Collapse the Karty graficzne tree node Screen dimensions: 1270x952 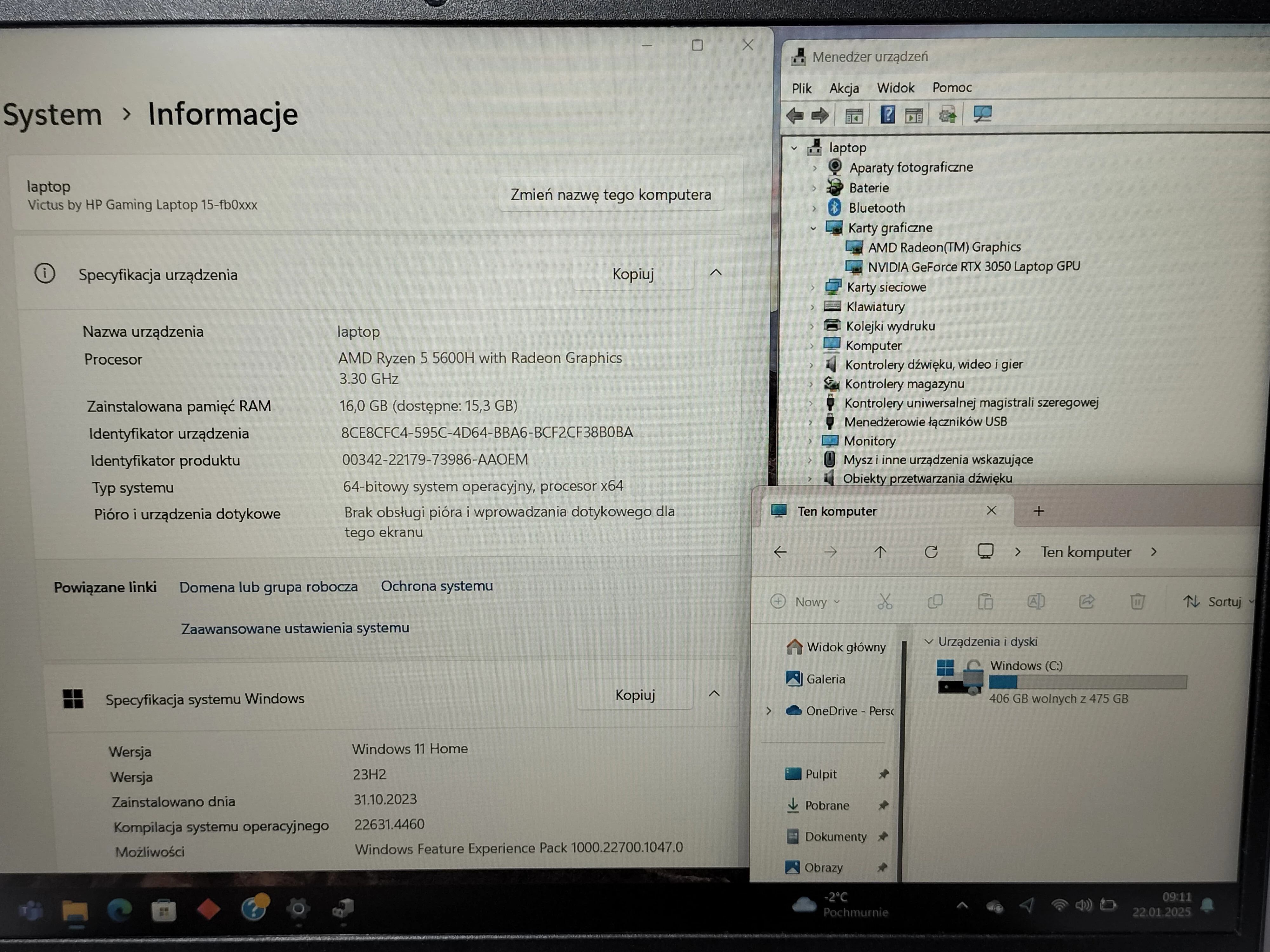[813, 228]
